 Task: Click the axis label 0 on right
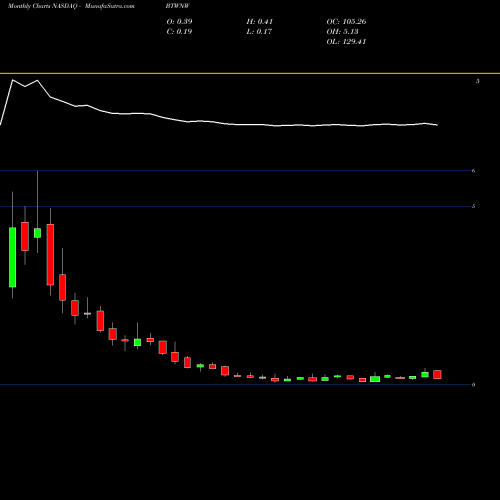point(473,385)
